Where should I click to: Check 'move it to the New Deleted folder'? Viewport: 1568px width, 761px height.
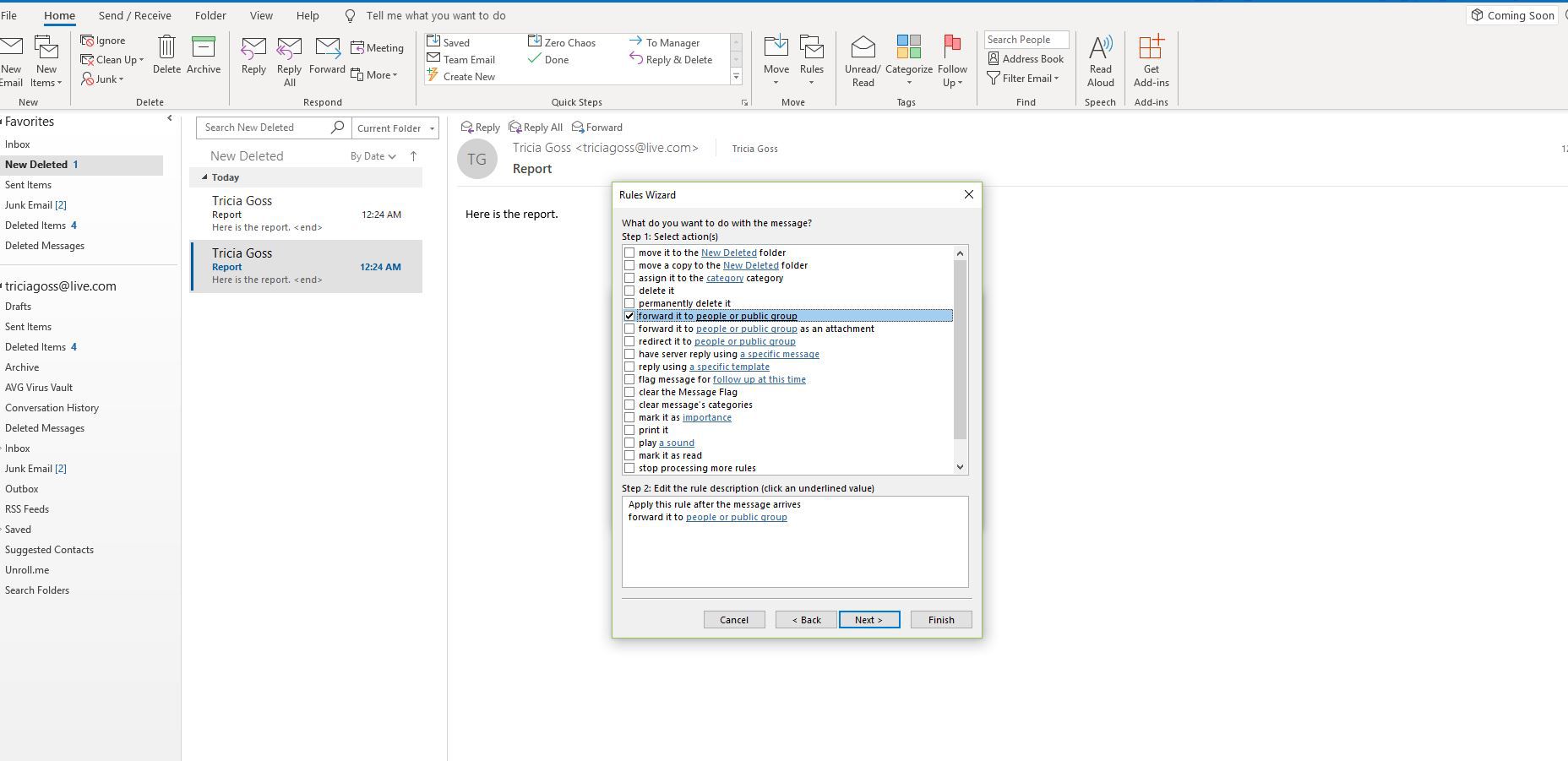click(629, 253)
